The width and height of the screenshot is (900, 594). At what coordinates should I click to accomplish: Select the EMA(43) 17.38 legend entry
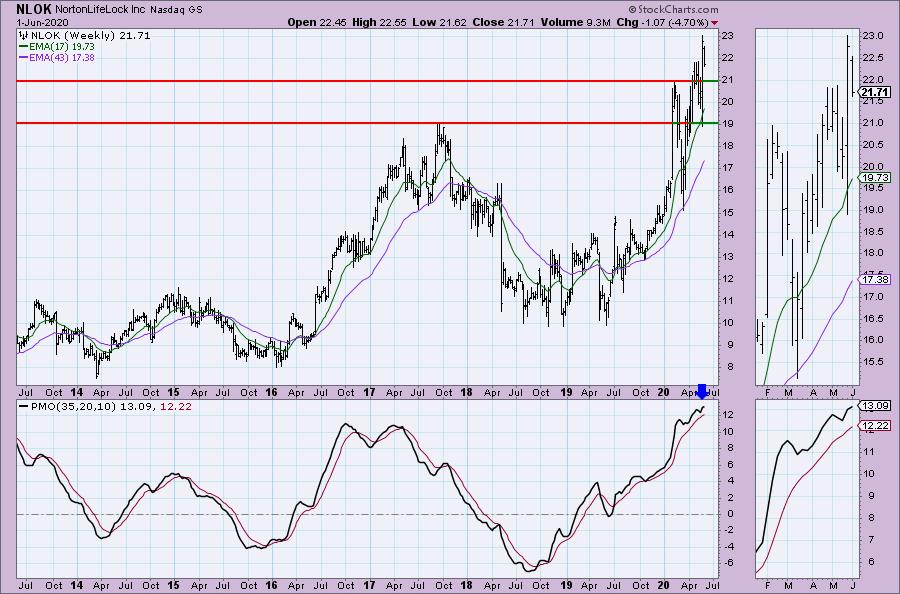pyautogui.click(x=57, y=57)
